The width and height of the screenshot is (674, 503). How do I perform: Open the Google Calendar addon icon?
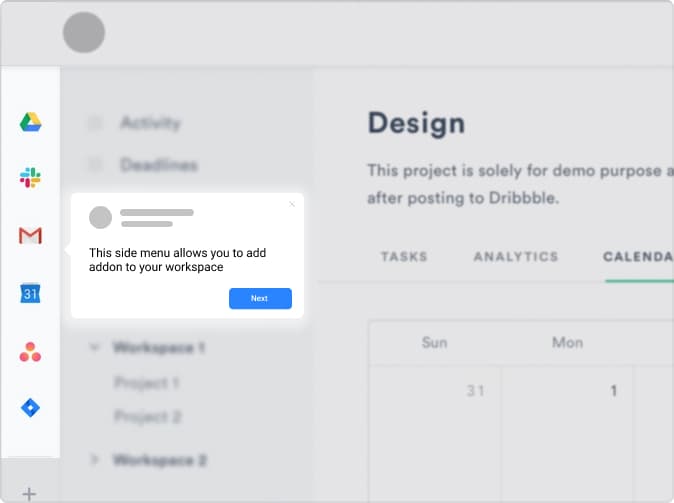coord(30,293)
